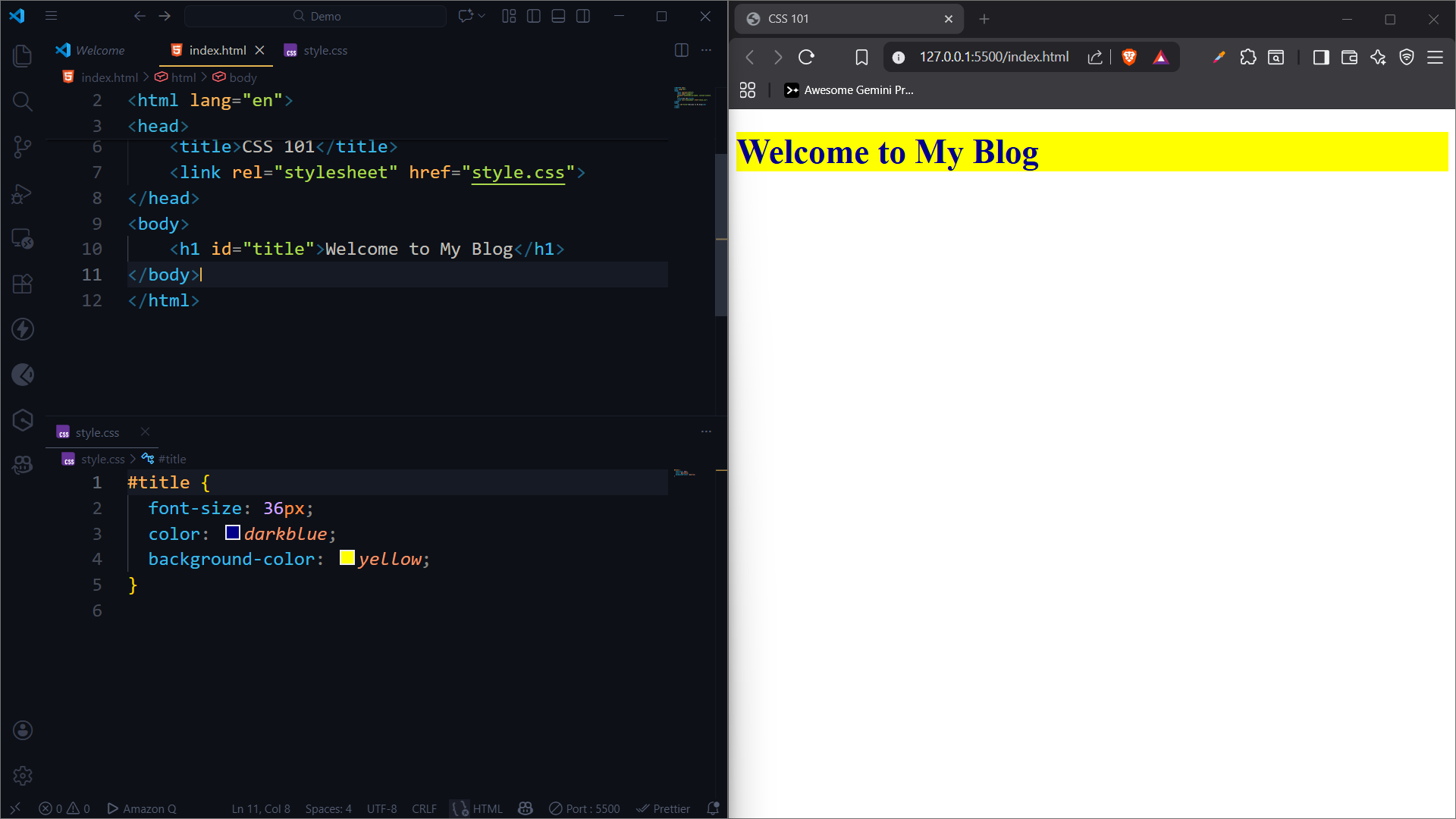Bookmark the current page icon
The width and height of the screenshot is (1456, 819).
pyautogui.click(x=861, y=57)
